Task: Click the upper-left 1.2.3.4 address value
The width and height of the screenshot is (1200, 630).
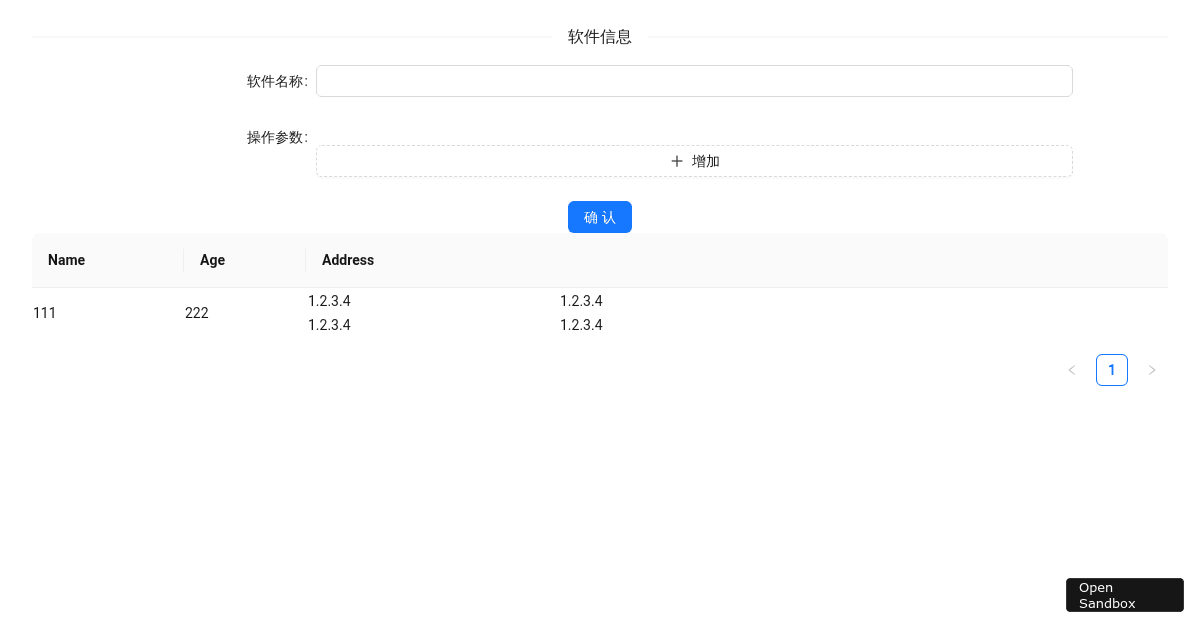Action: (329, 301)
